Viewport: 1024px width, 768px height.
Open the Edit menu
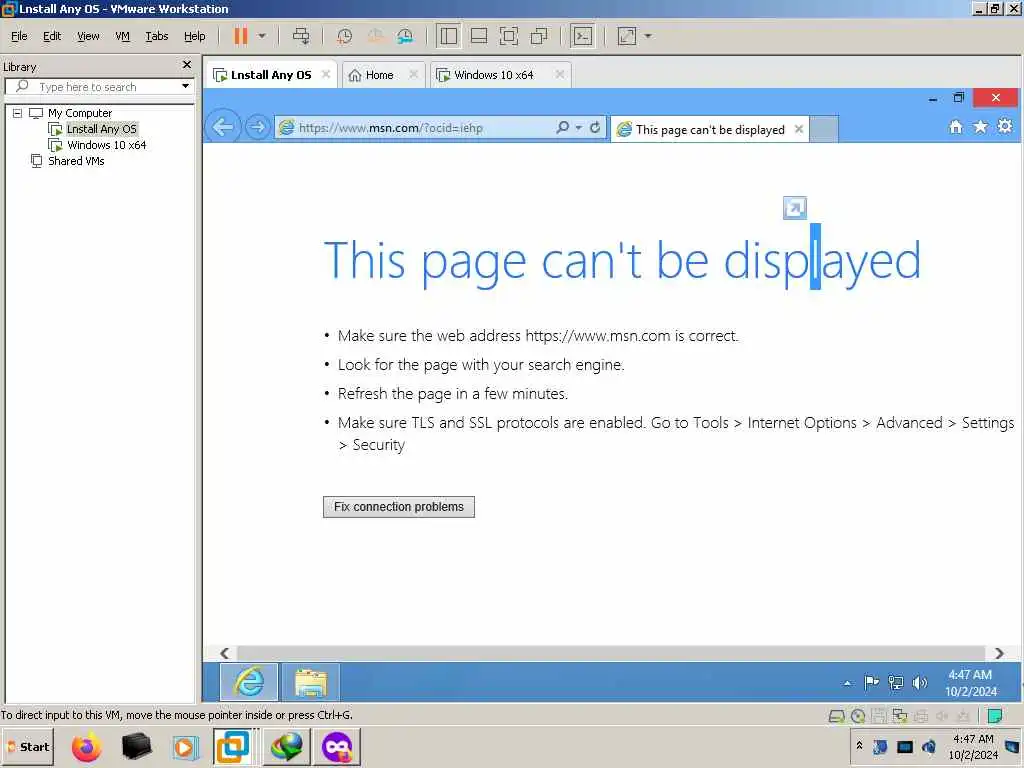tap(52, 36)
